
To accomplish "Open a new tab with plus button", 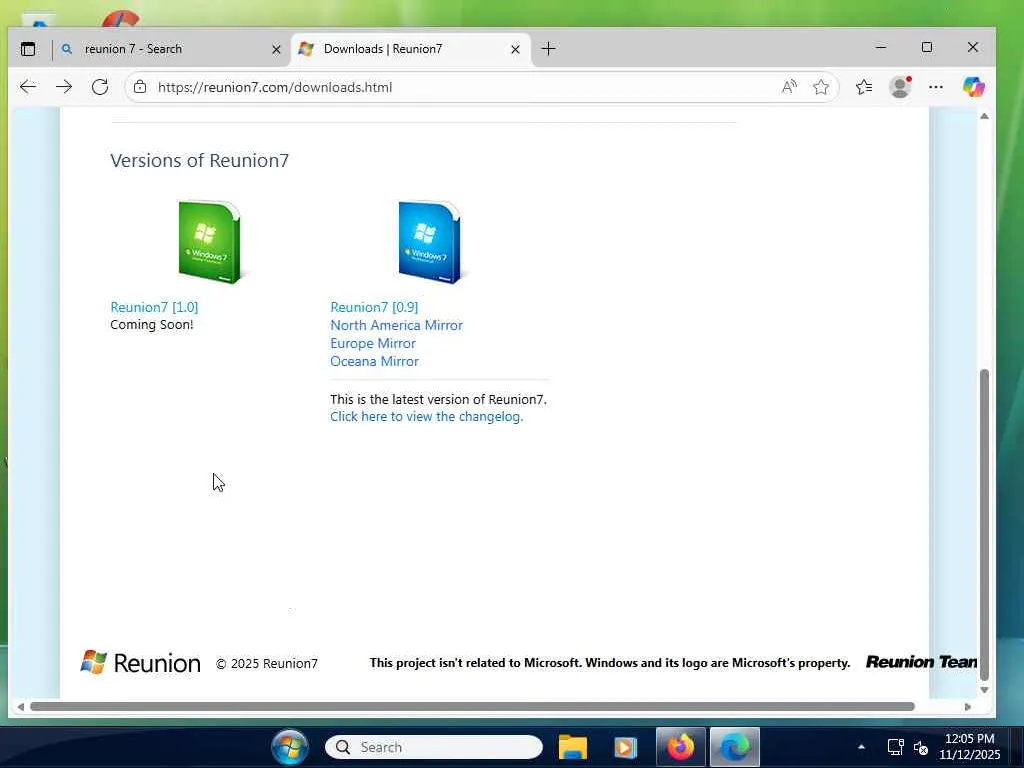I will pyautogui.click(x=549, y=49).
